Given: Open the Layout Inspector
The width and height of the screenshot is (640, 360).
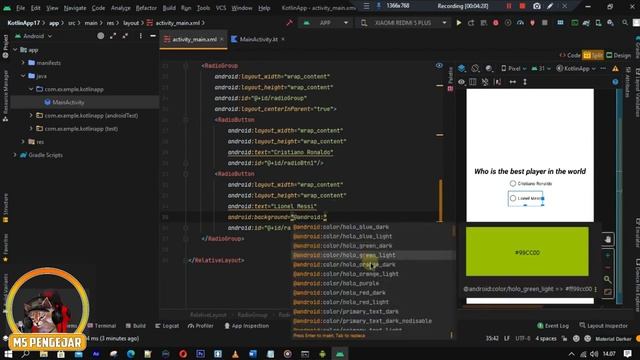Looking at the screenshot, I should click(604, 326).
